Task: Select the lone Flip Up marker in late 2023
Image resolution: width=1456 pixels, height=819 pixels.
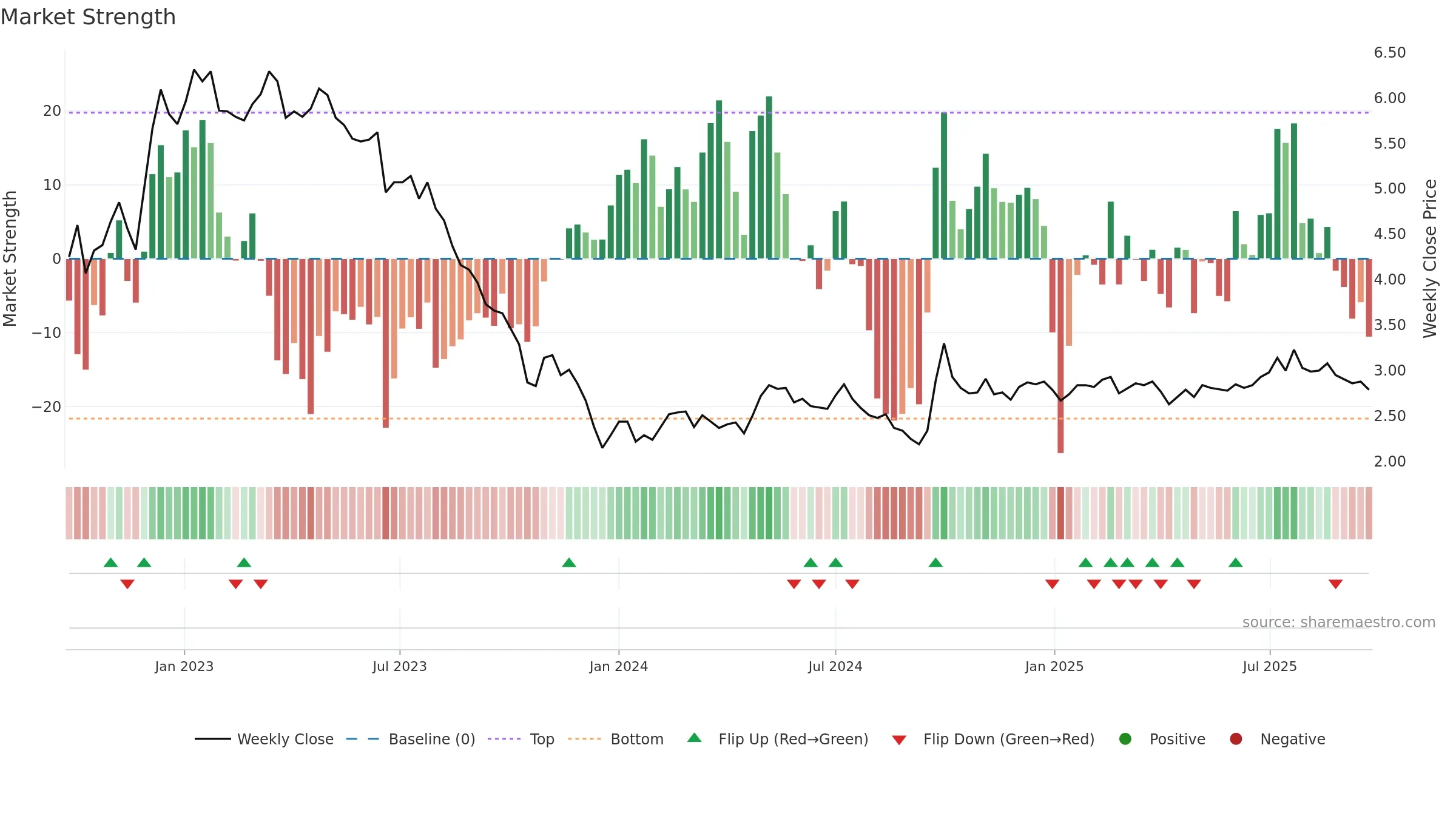Action: click(x=569, y=562)
